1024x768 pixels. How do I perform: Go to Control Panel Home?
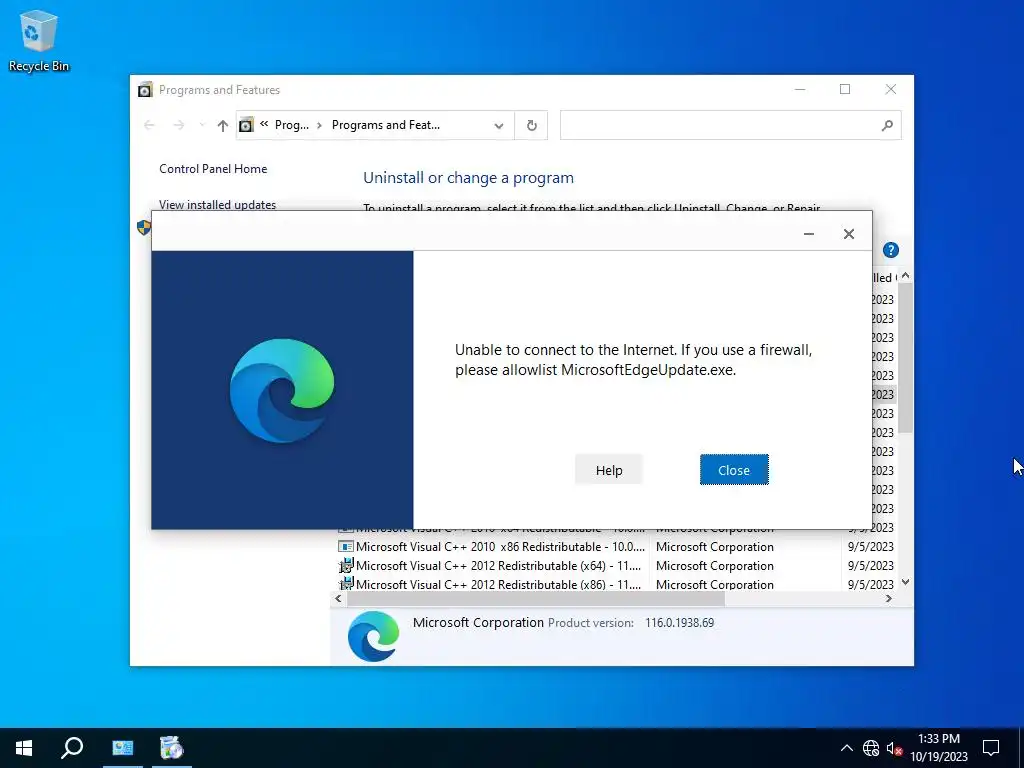(x=213, y=168)
